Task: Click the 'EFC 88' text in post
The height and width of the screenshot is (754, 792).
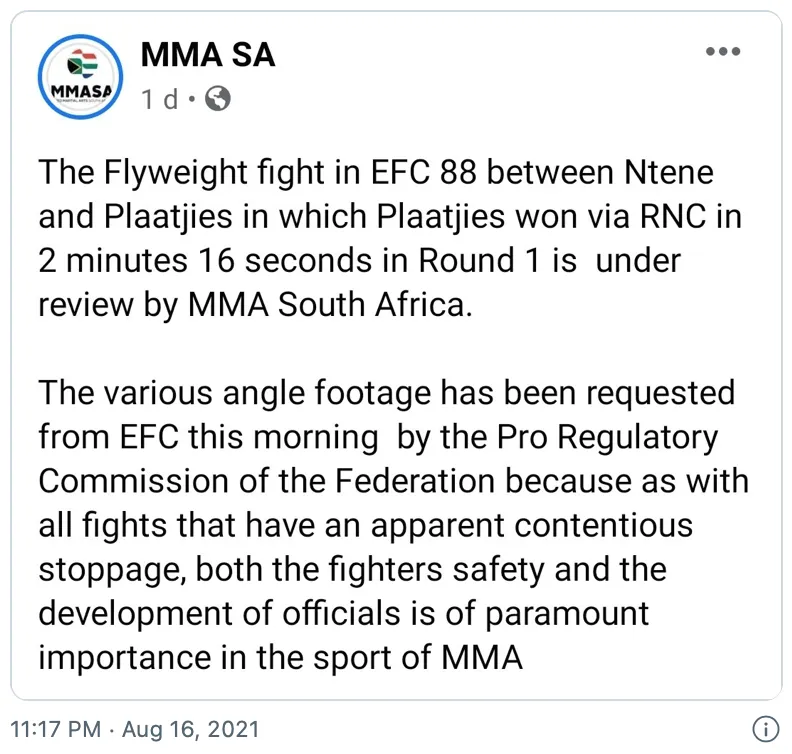Action: point(424,172)
